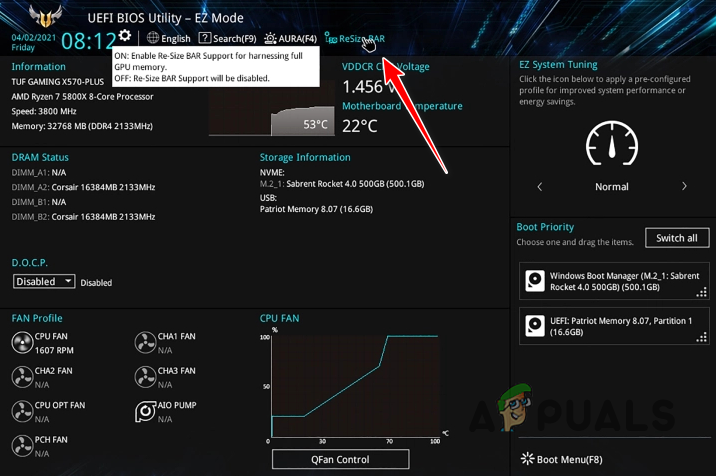Image resolution: width=716 pixels, height=476 pixels.
Task: Open Boot Menu(F8)
Action: tap(562, 459)
